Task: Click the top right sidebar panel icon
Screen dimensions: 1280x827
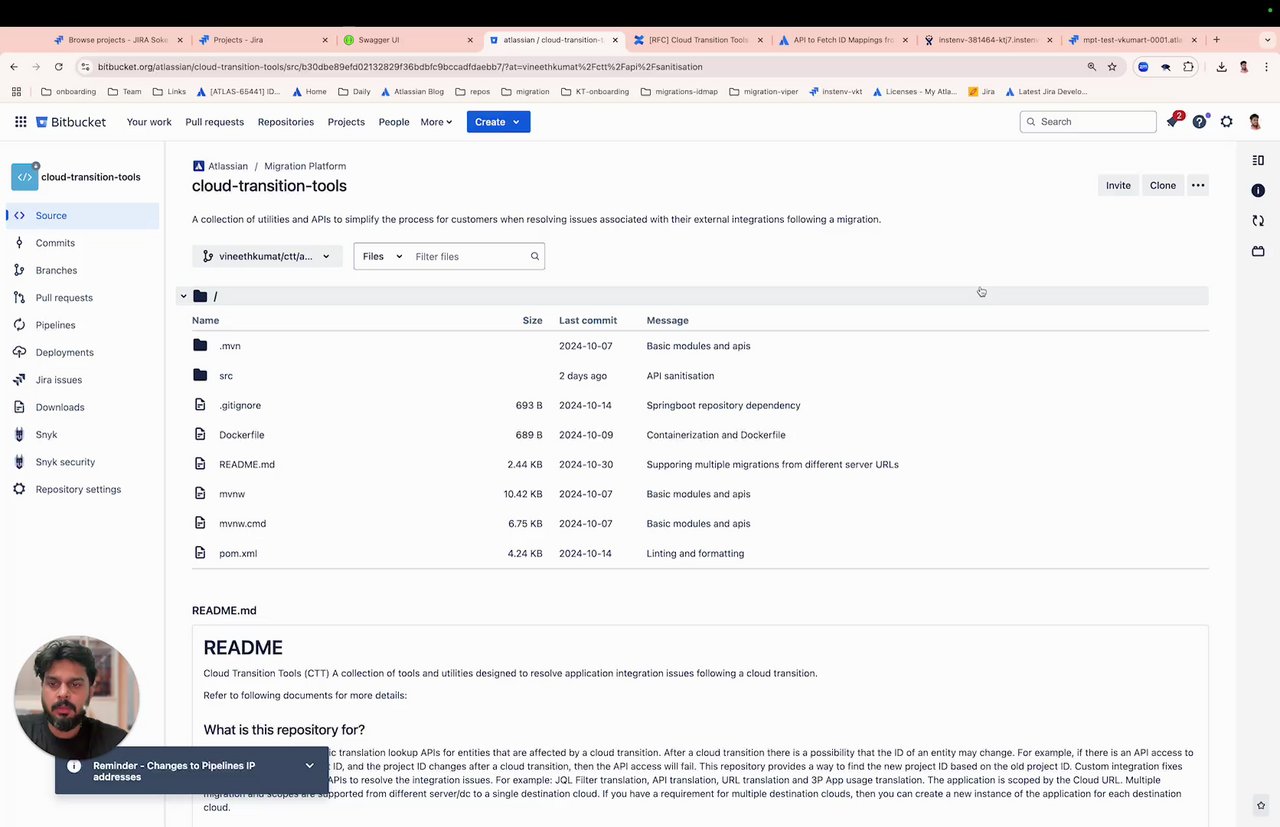Action: 1258,160
